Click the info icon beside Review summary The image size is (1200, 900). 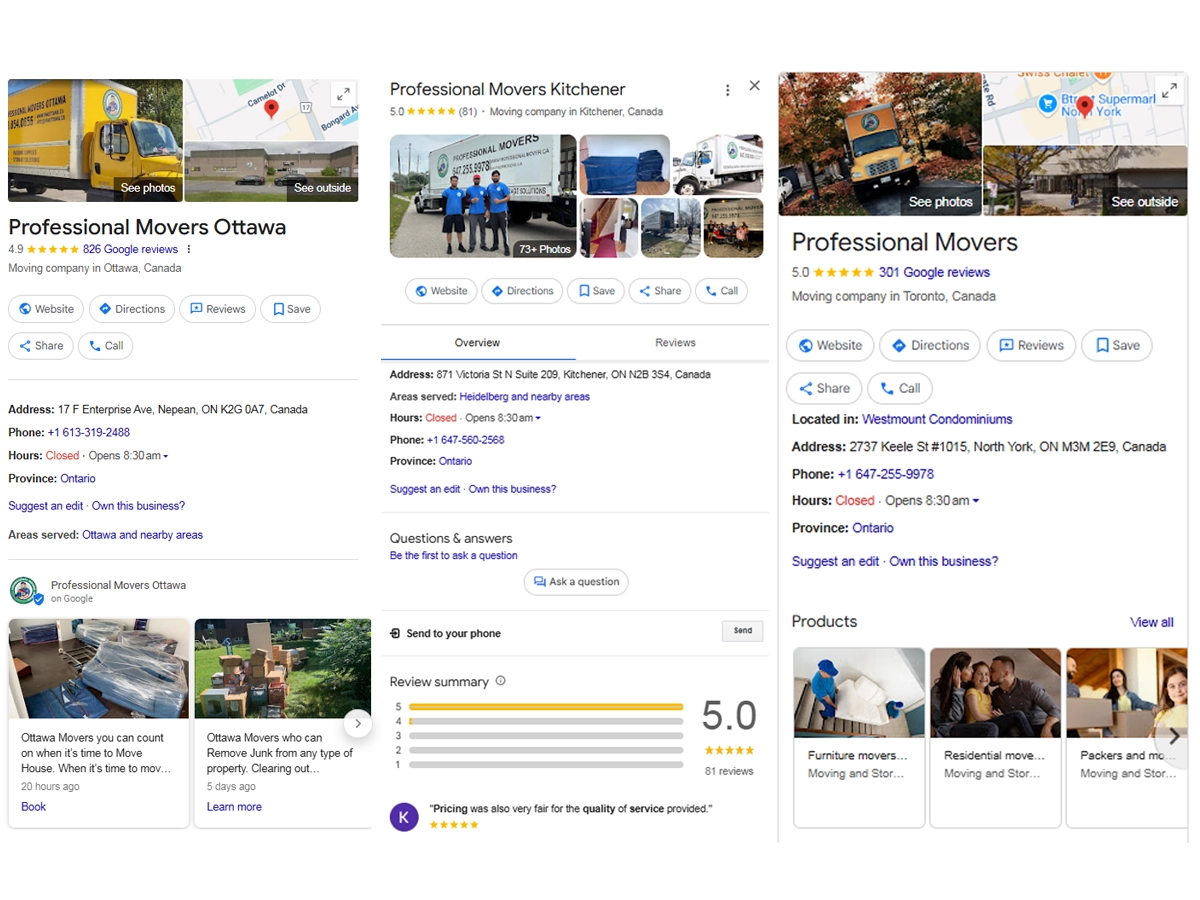(501, 681)
